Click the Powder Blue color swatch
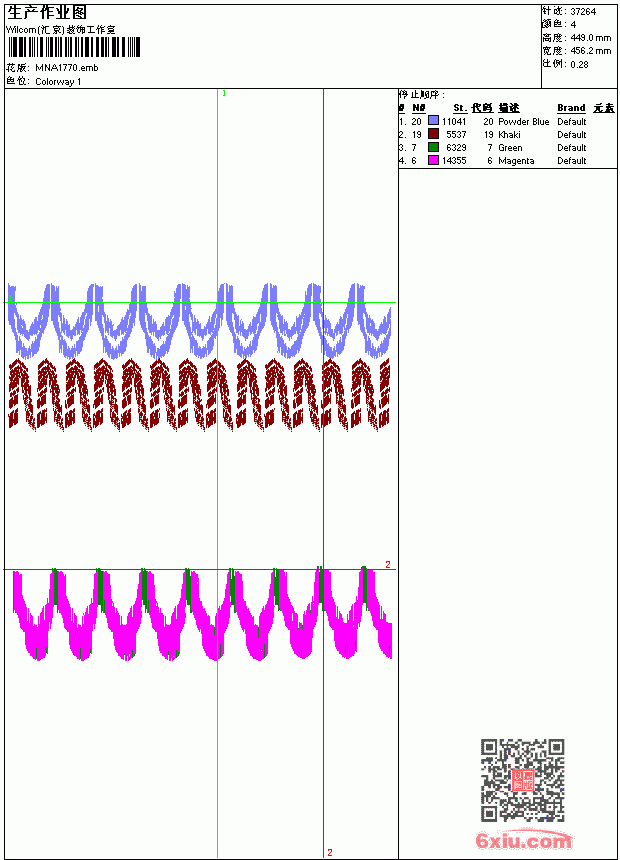This screenshot has height=860, width=620. coord(433,121)
